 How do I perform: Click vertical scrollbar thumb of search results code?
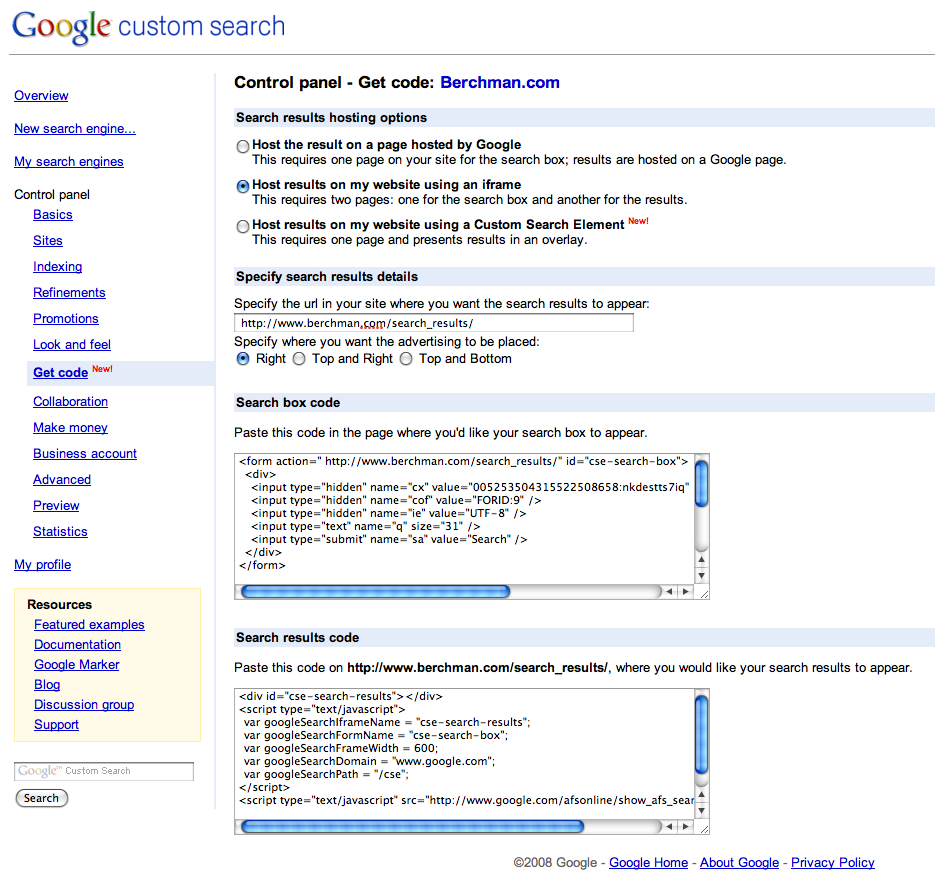click(x=701, y=734)
